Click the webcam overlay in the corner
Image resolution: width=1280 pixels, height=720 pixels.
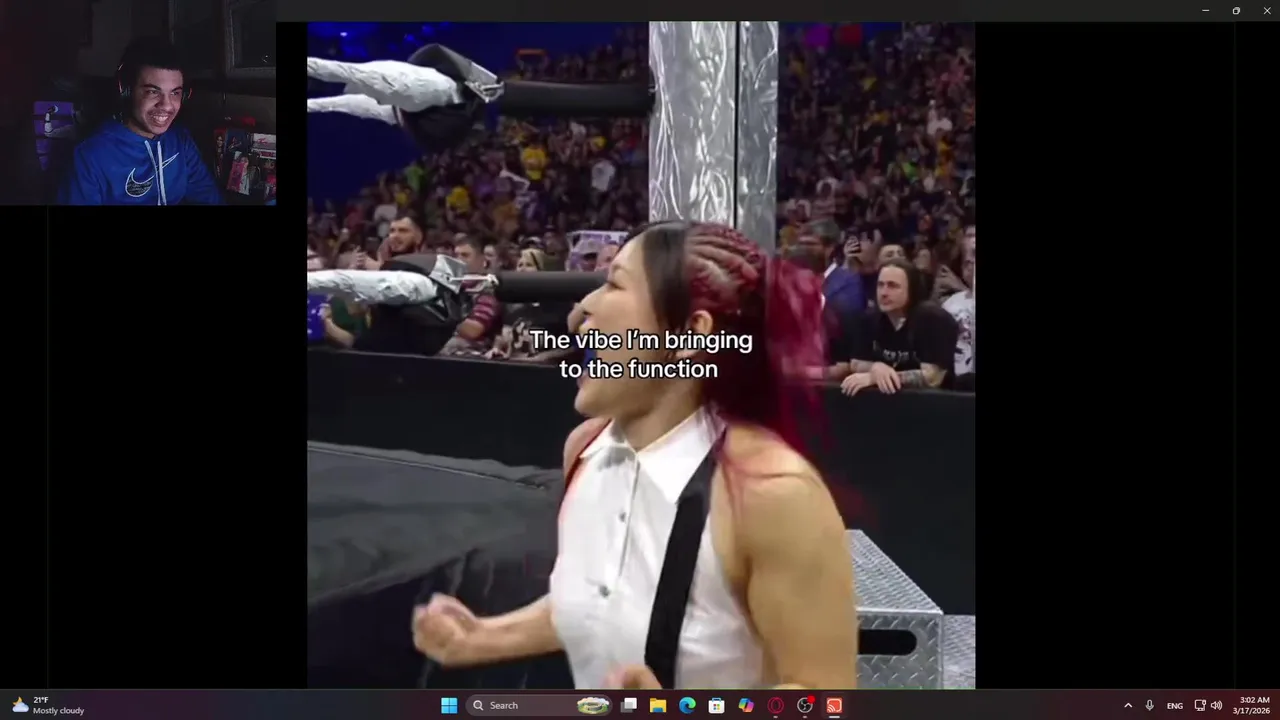click(x=138, y=103)
